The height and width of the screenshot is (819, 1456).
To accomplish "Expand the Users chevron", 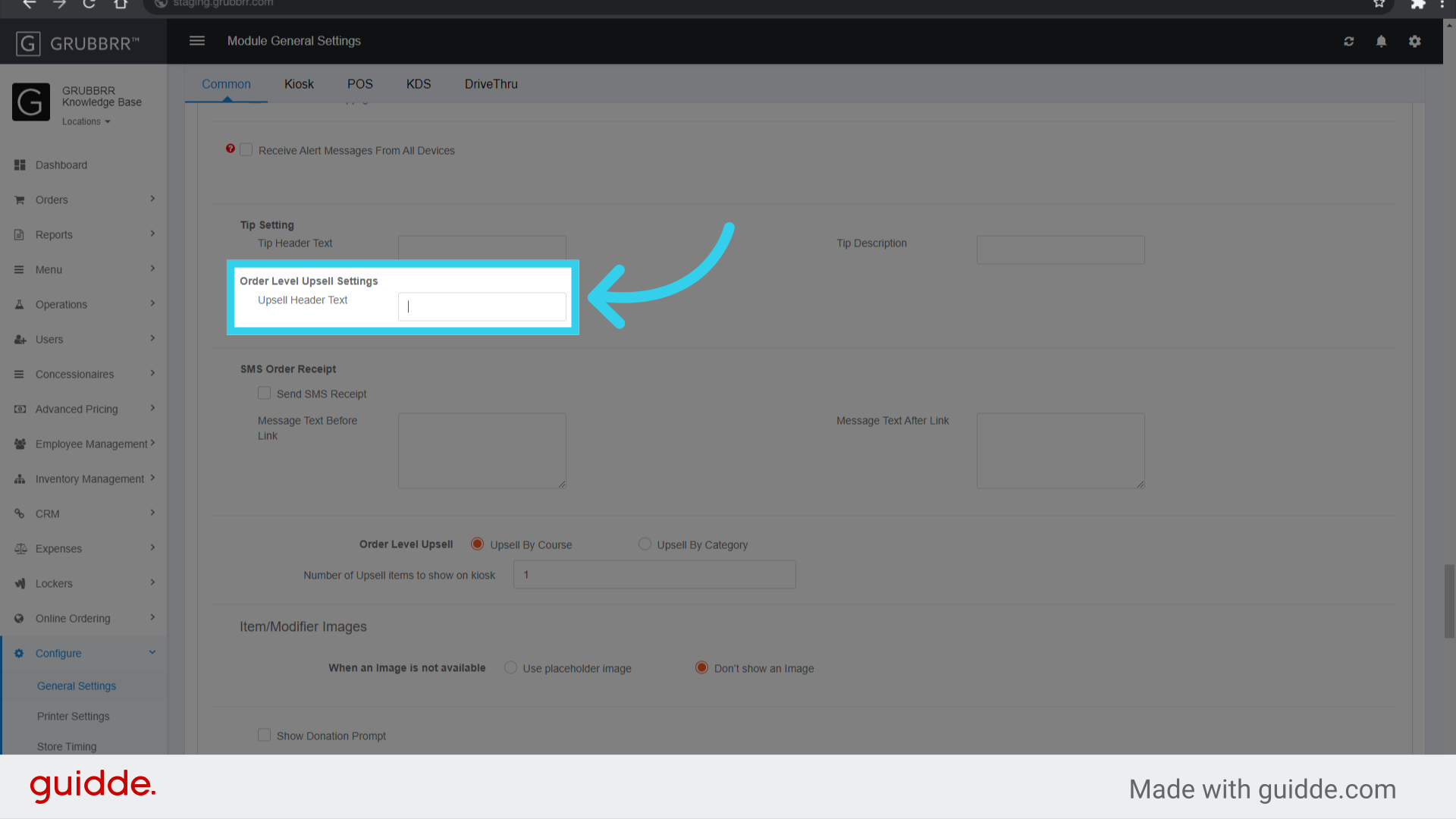I will [x=152, y=339].
